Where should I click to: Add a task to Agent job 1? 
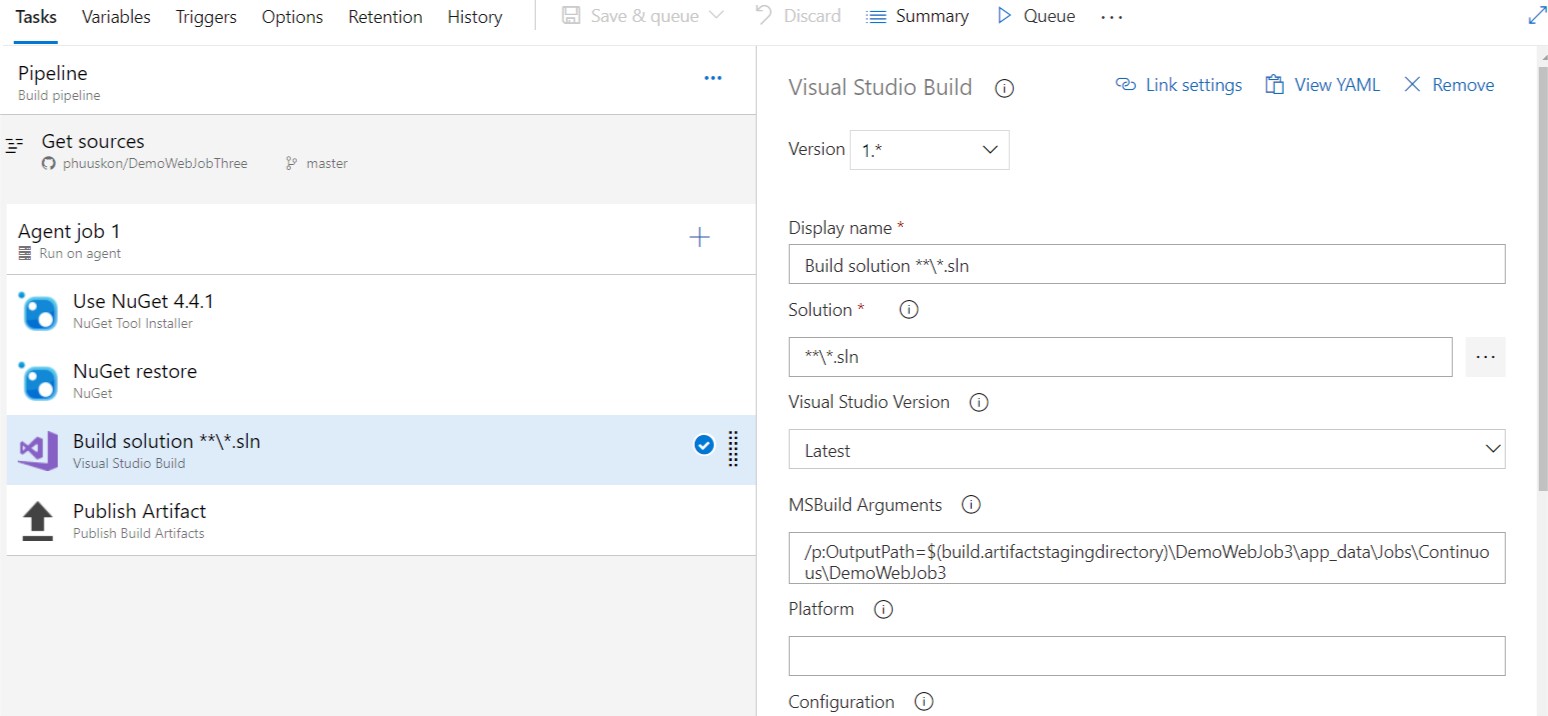[x=700, y=237]
